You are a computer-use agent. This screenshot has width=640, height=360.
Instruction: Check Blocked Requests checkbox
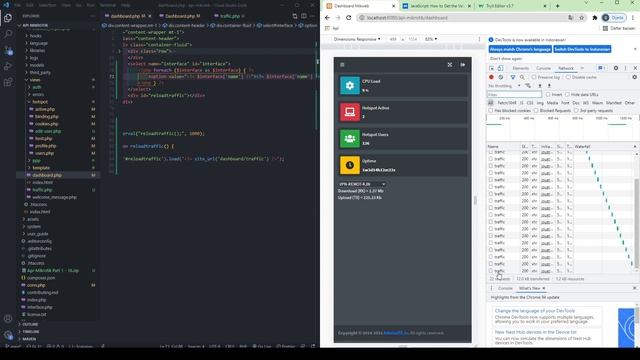[x=536, y=111]
